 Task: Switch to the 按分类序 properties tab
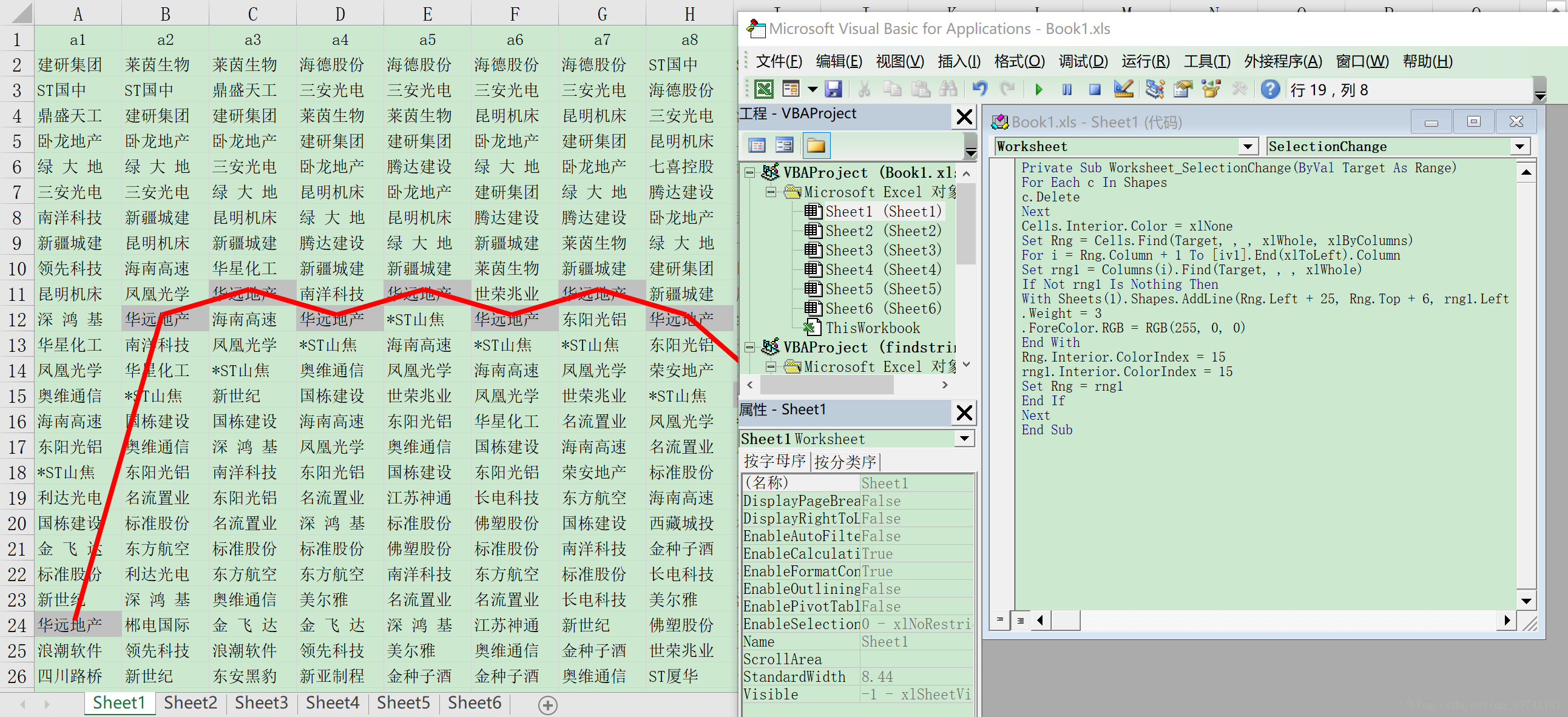pos(845,462)
